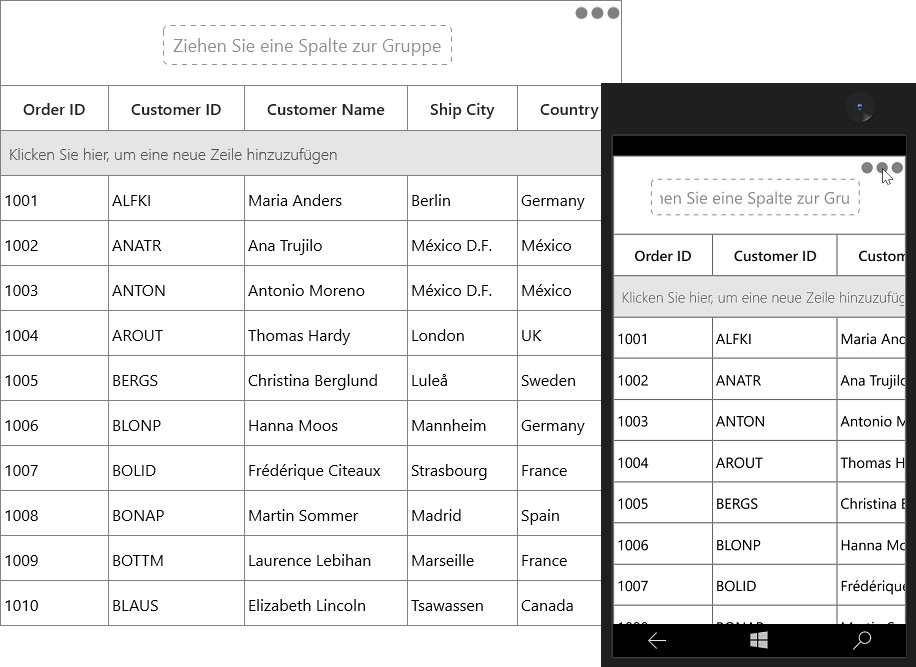Click phone 'Klicken Sie hier' add new row
Screen dimensions: 916x667
coord(759,297)
